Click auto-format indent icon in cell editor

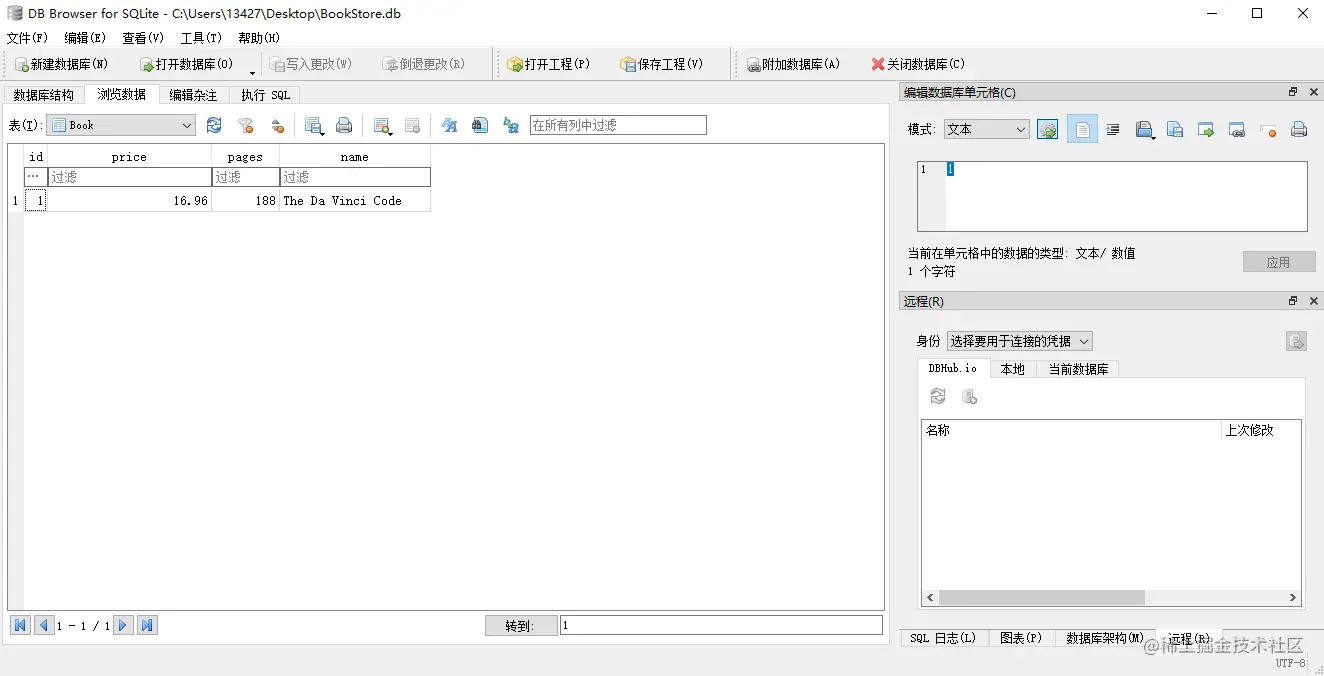(1113, 129)
